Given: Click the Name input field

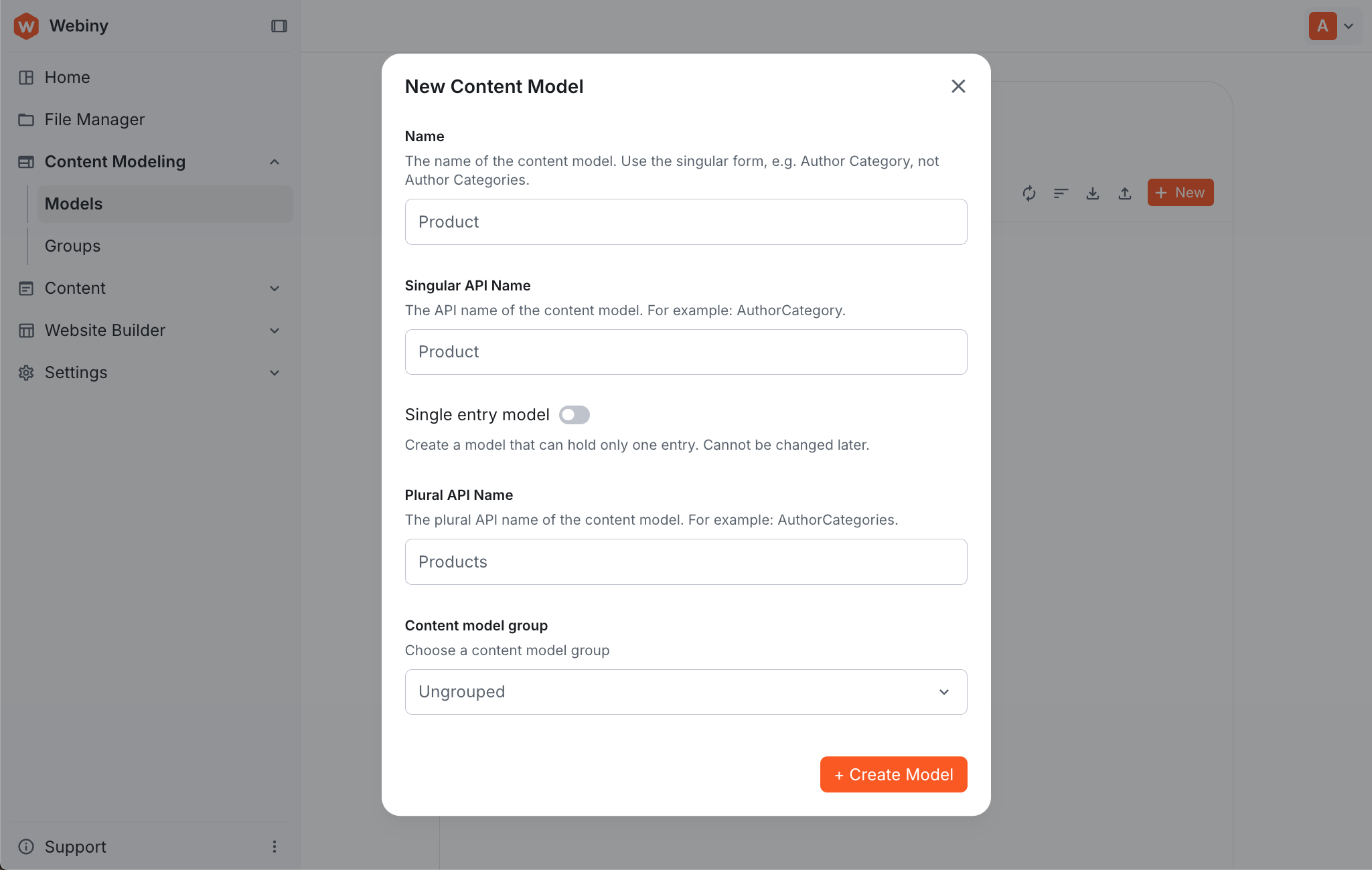Looking at the screenshot, I should [685, 222].
